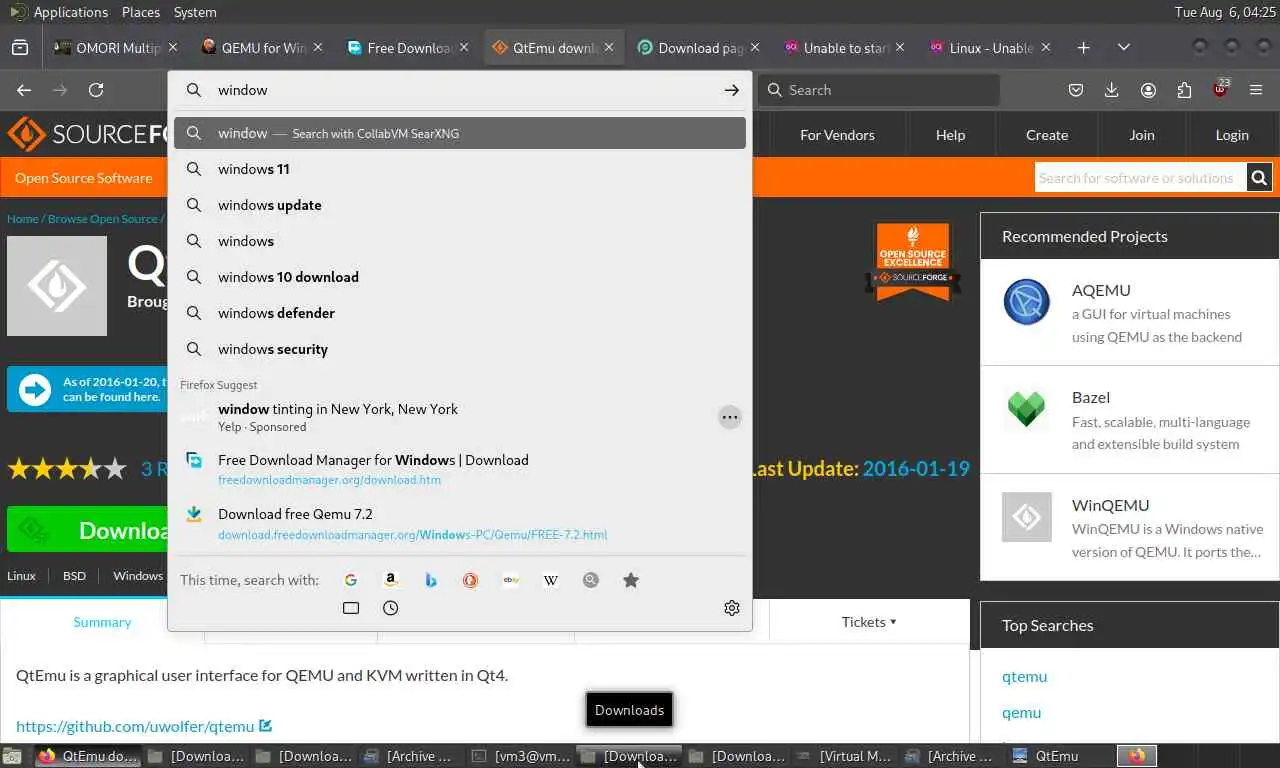Search with Amazon one-off engine icon
The height and width of the screenshot is (768, 1280).
coord(391,580)
